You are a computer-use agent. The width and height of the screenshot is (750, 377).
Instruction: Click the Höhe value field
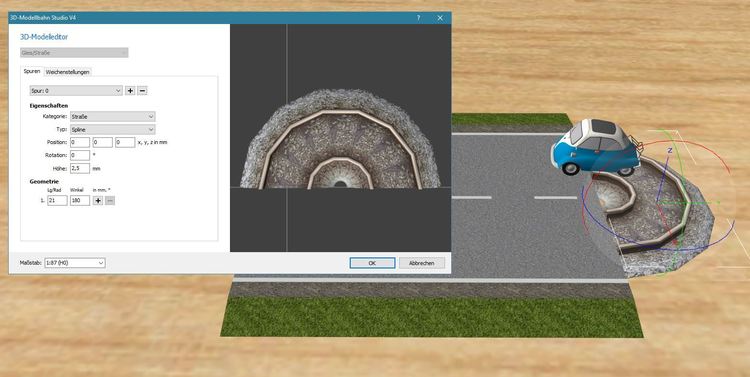[80, 168]
